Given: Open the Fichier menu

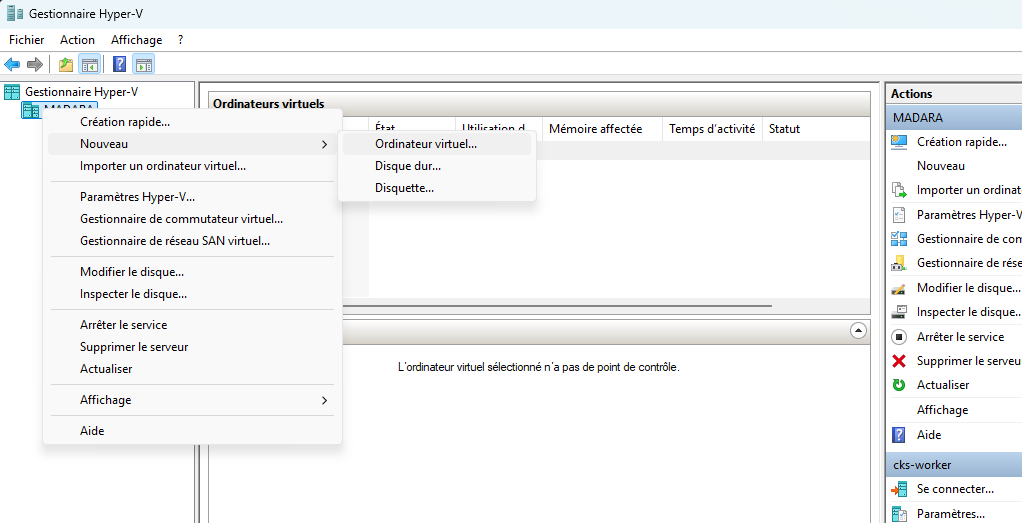Looking at the screenshot, I should [27, 40].
